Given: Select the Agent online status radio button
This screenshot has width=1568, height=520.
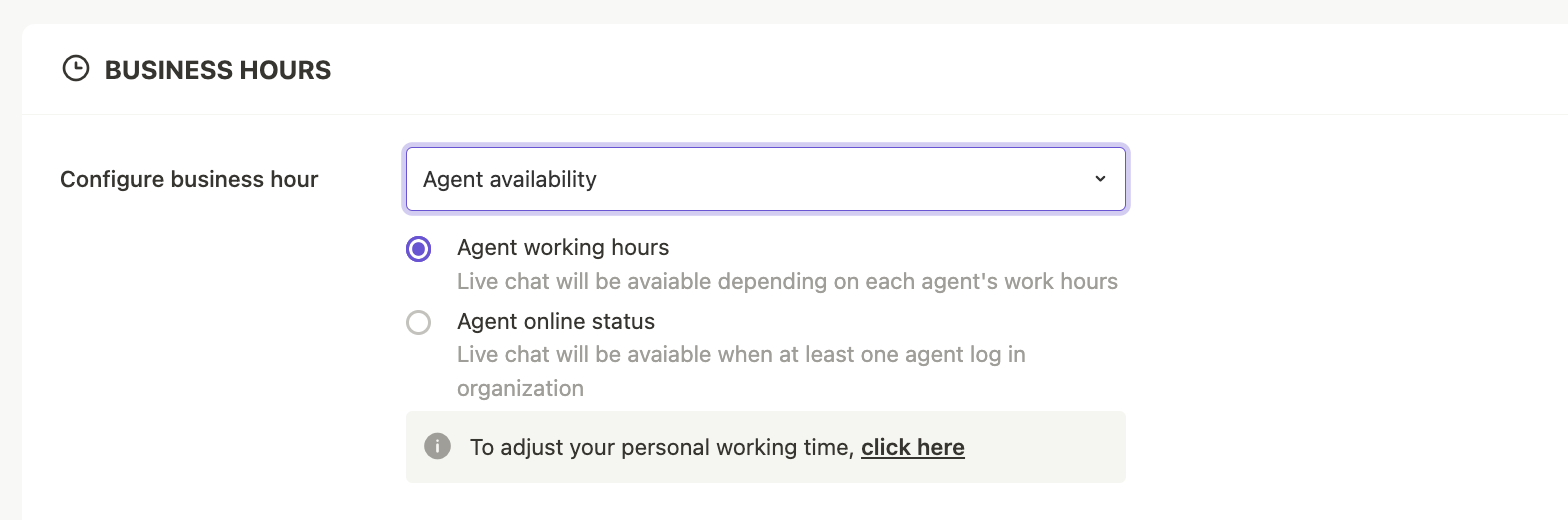Looking at the screenshot, I should tap(418, 322).
